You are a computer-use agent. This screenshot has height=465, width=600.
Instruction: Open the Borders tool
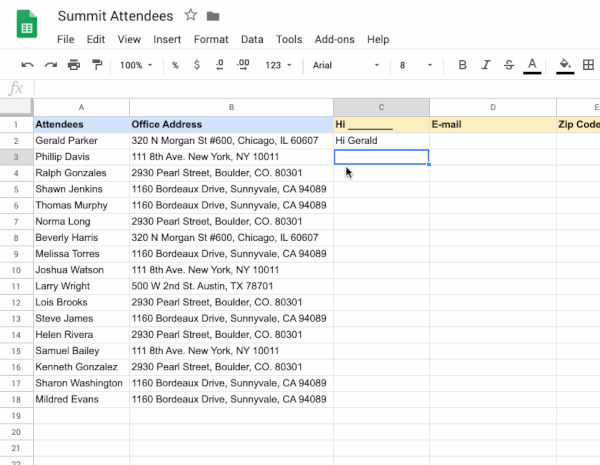coord(588,65)
